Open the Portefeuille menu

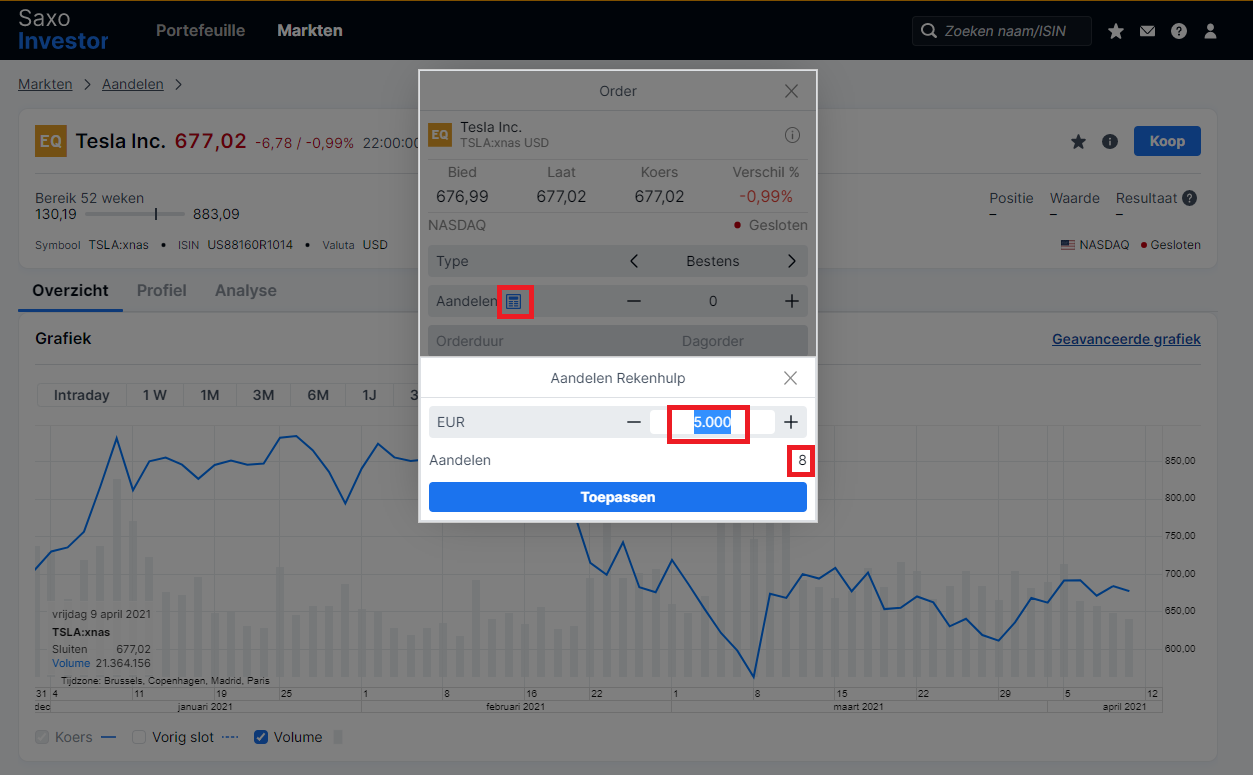click(200, 30)
